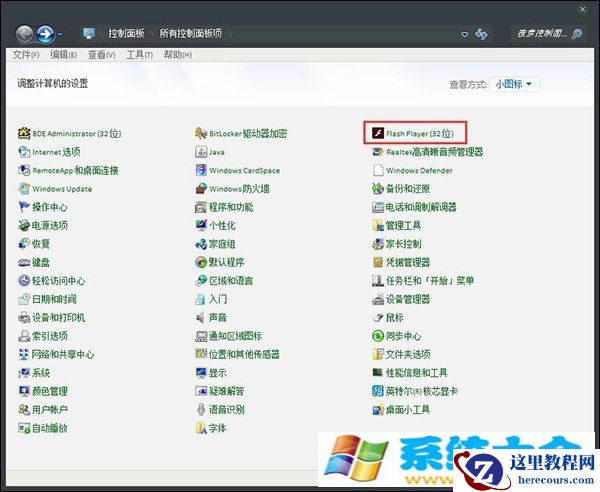Click the 搜索控制面板 search field
The image size is (600, 492).
tap(549, 34)
